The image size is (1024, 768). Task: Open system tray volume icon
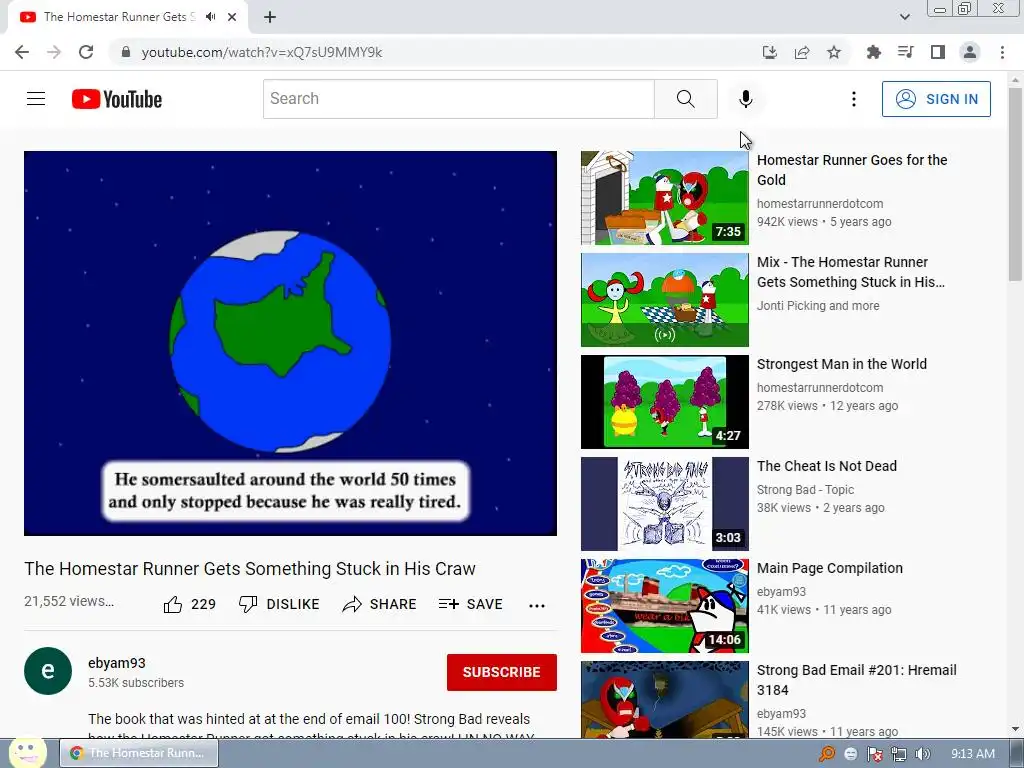click(922, 754)
